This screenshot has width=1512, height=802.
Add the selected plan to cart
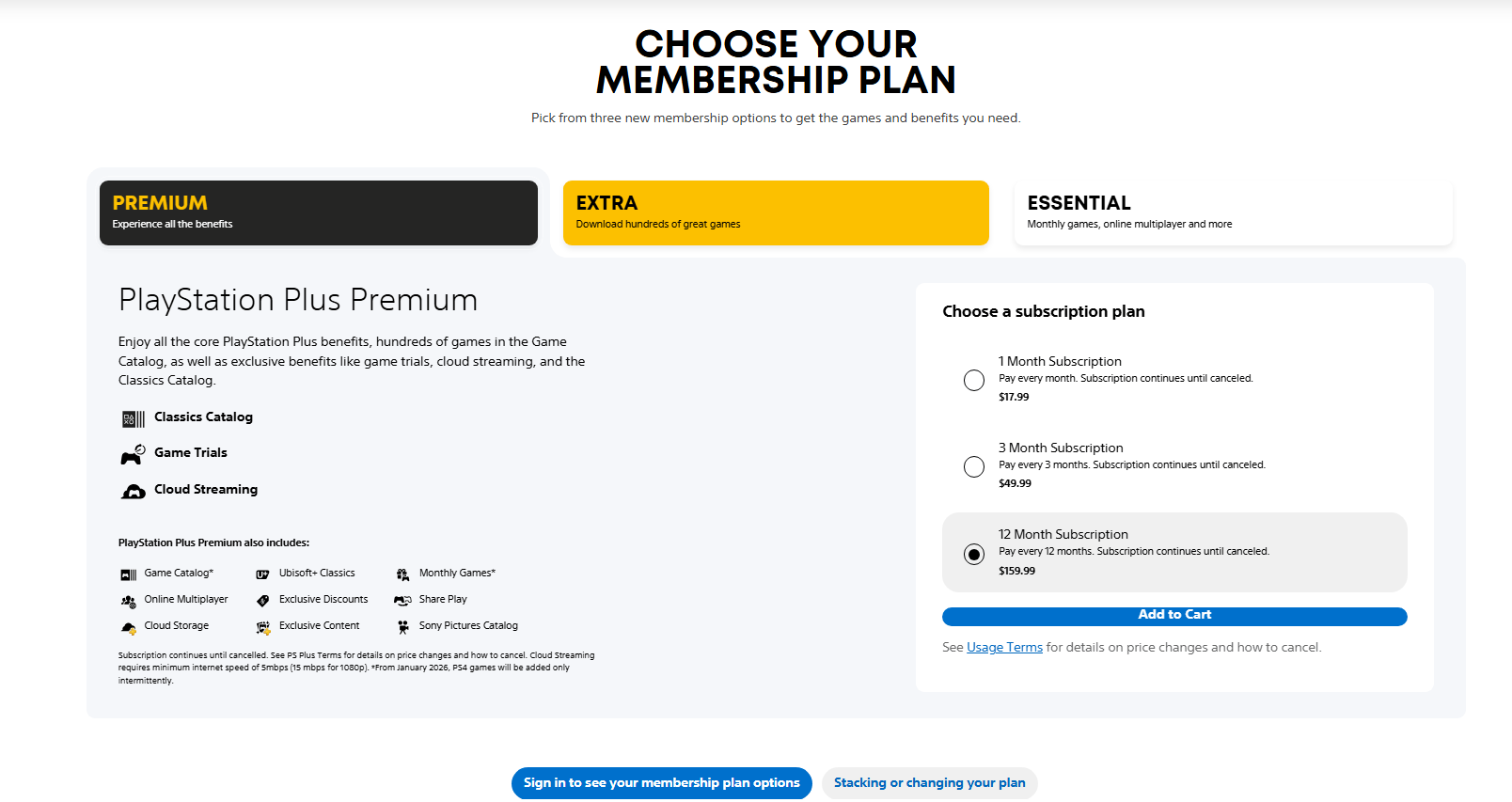[1174, 616]
